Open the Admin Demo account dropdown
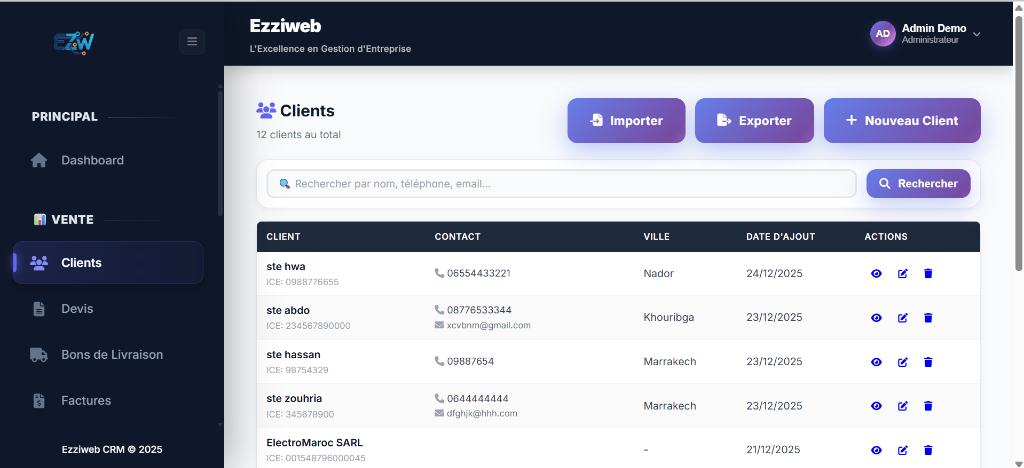Screen dimensions: 1024x468 coord(926,33)
